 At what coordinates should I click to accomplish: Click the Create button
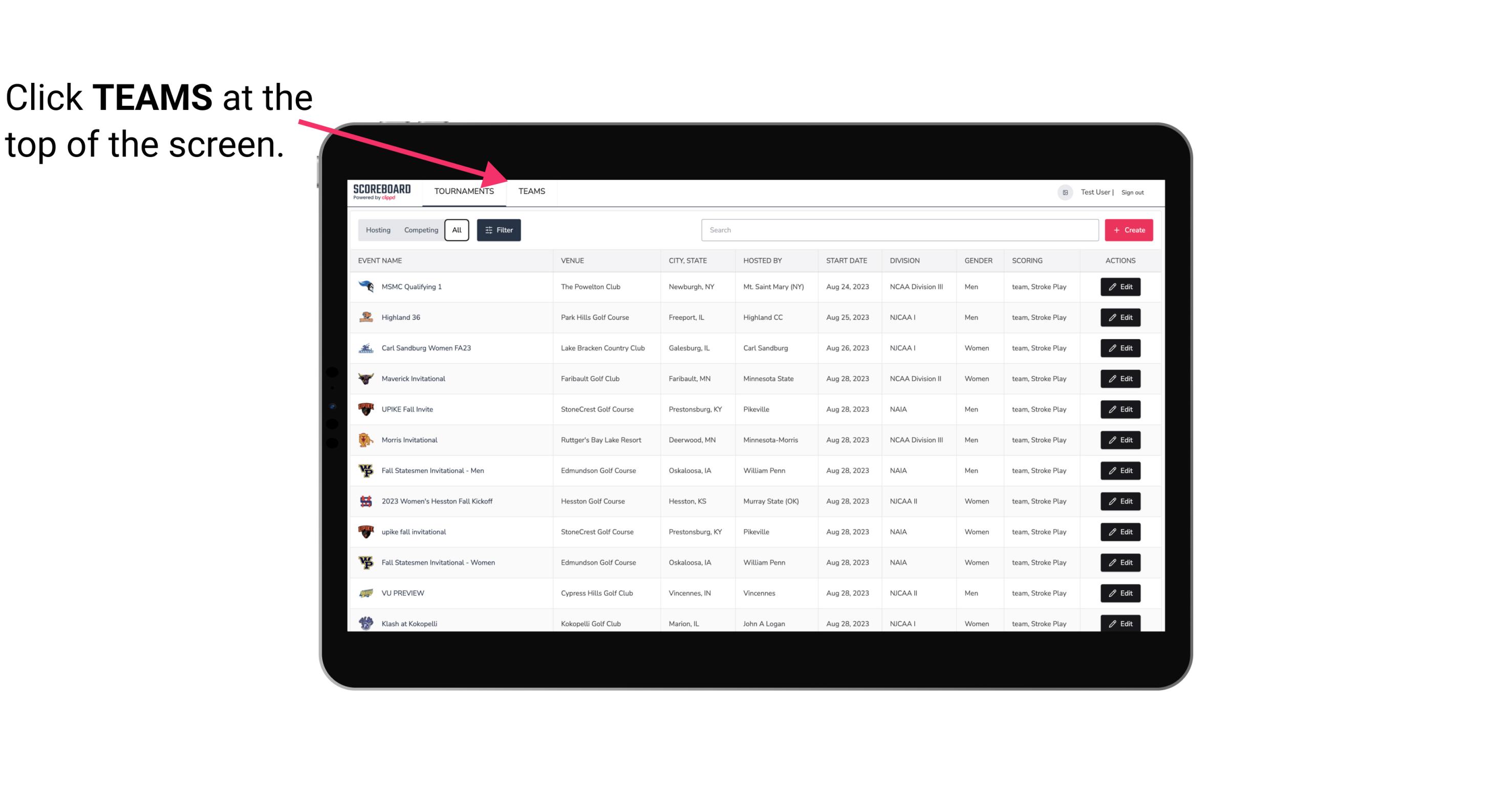pos(1129,229)
